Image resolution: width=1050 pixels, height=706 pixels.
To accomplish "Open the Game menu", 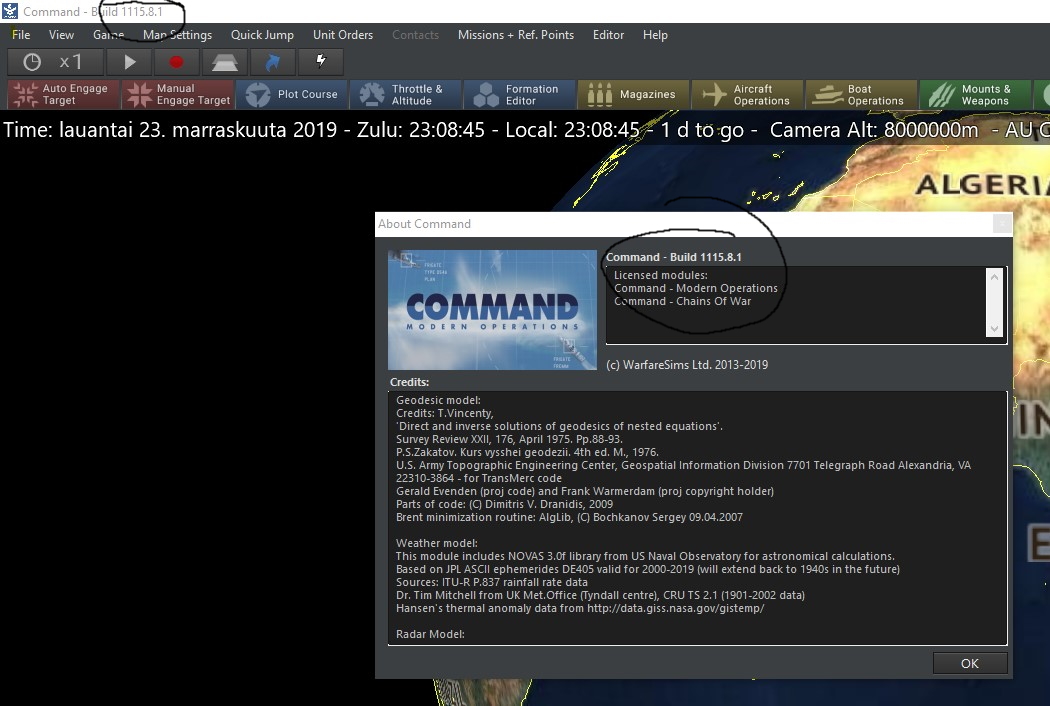I will point(109,34).
